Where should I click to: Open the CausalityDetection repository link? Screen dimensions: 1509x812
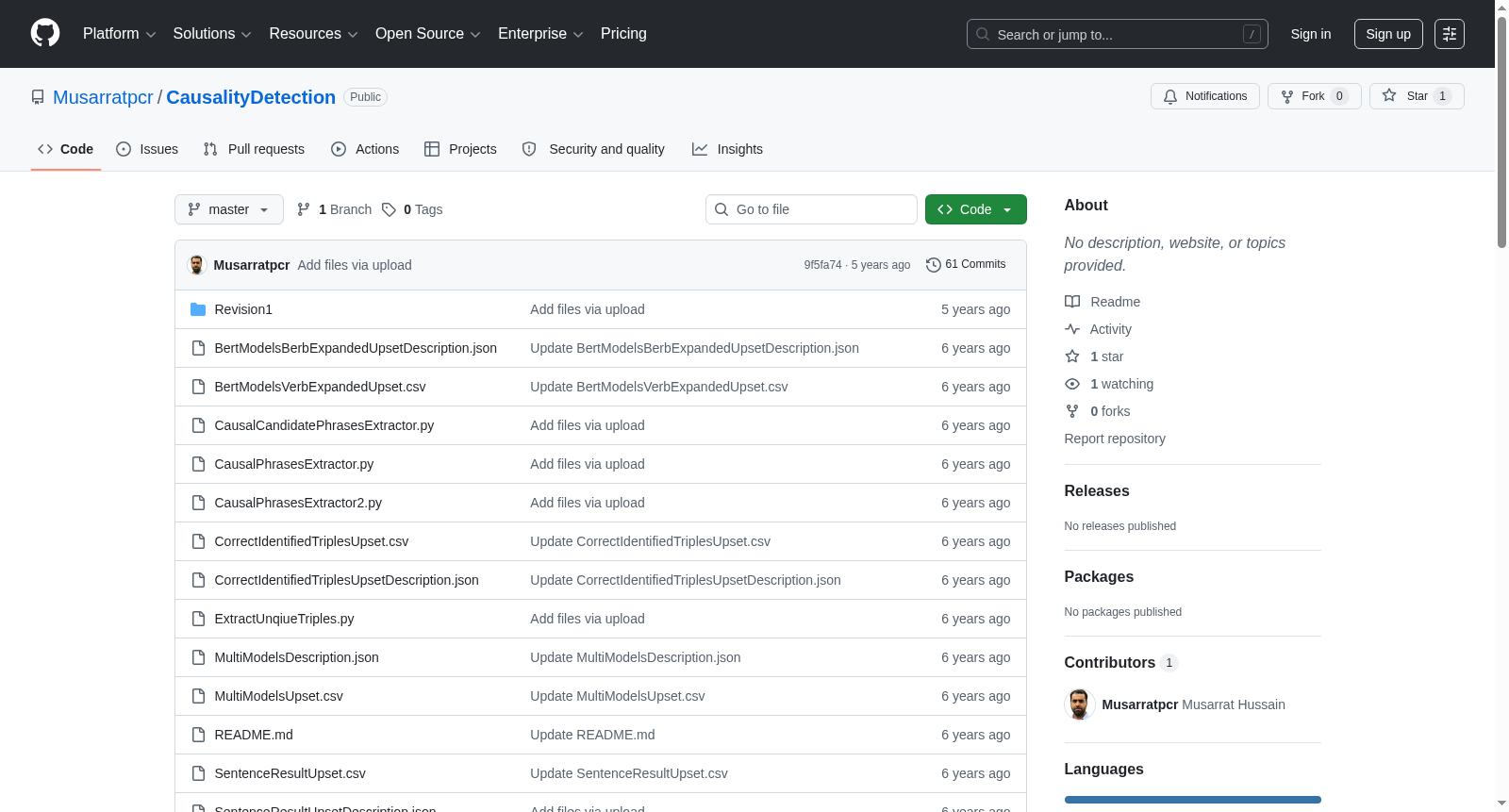point(251,97)
